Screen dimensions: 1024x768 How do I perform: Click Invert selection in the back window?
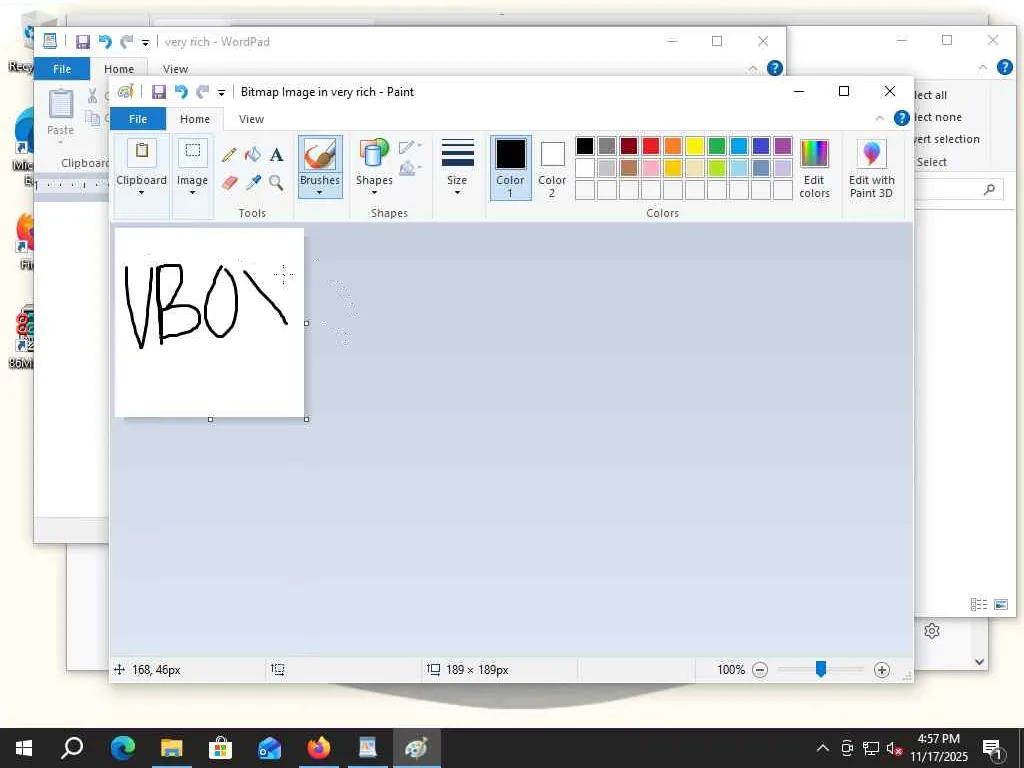coord(946,139)
